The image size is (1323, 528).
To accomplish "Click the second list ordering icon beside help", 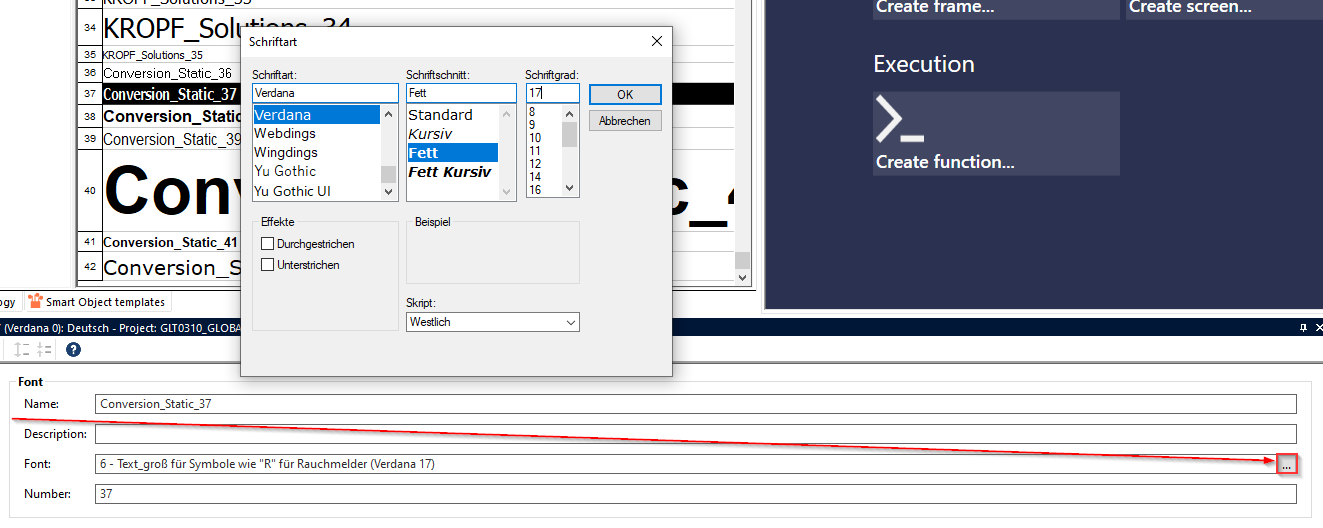I will click(45, 349).
